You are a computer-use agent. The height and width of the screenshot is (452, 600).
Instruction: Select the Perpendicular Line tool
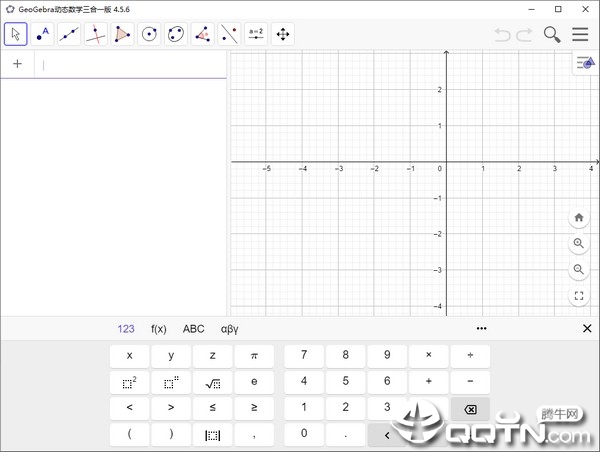(x=96, y=34)
